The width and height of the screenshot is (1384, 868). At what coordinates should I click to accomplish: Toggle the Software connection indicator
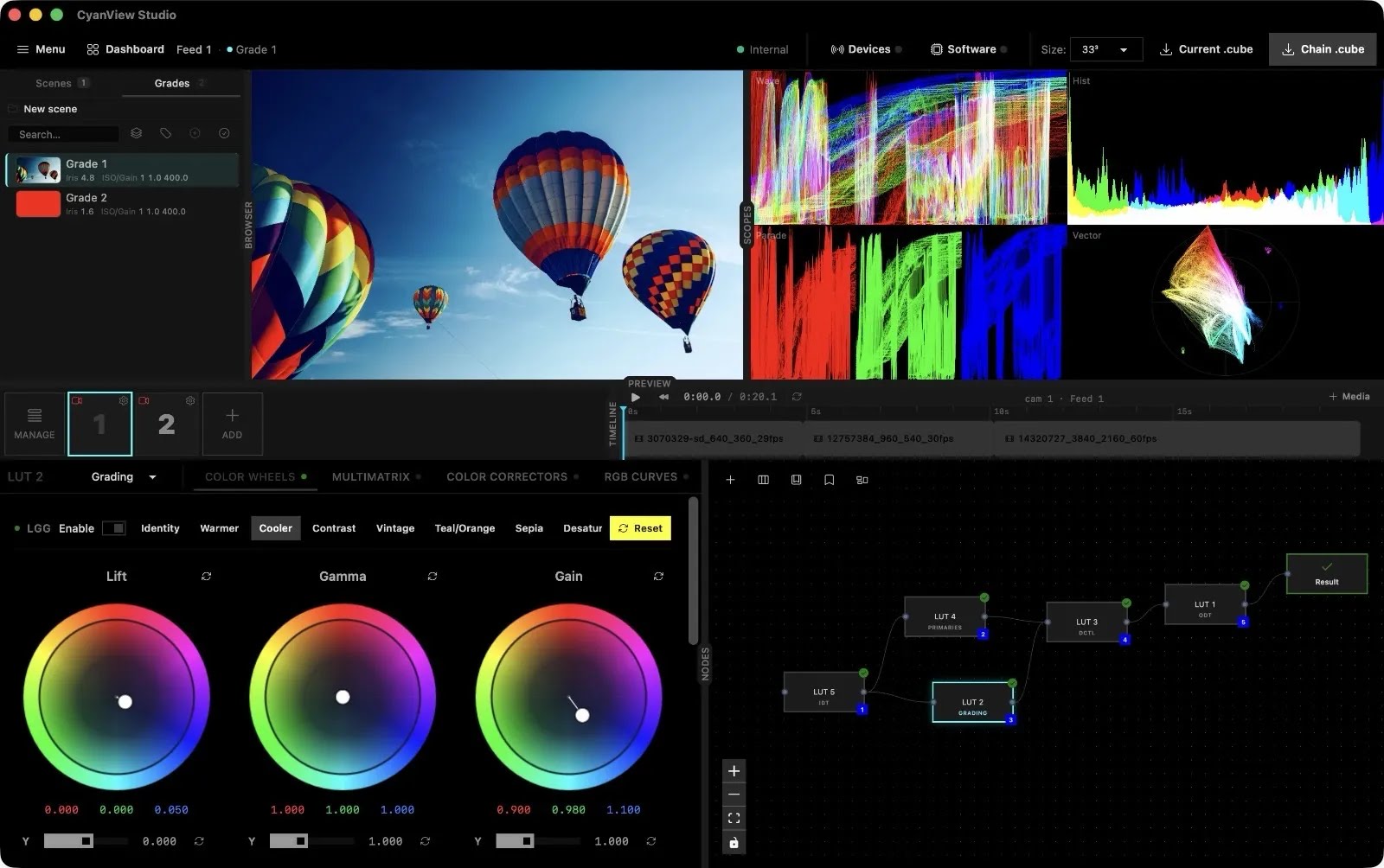[1003, 49]
